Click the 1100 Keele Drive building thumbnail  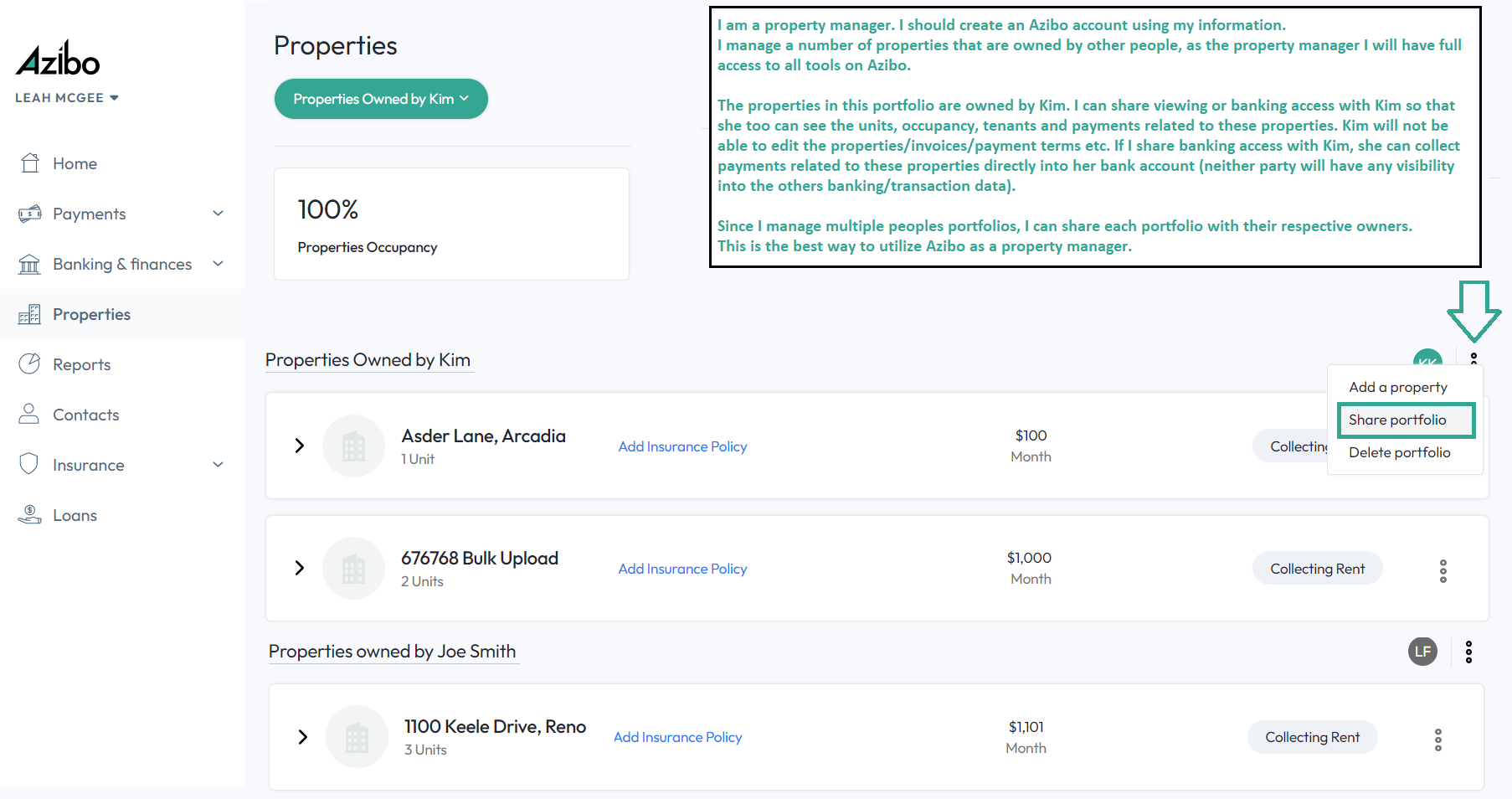point(357,737)
